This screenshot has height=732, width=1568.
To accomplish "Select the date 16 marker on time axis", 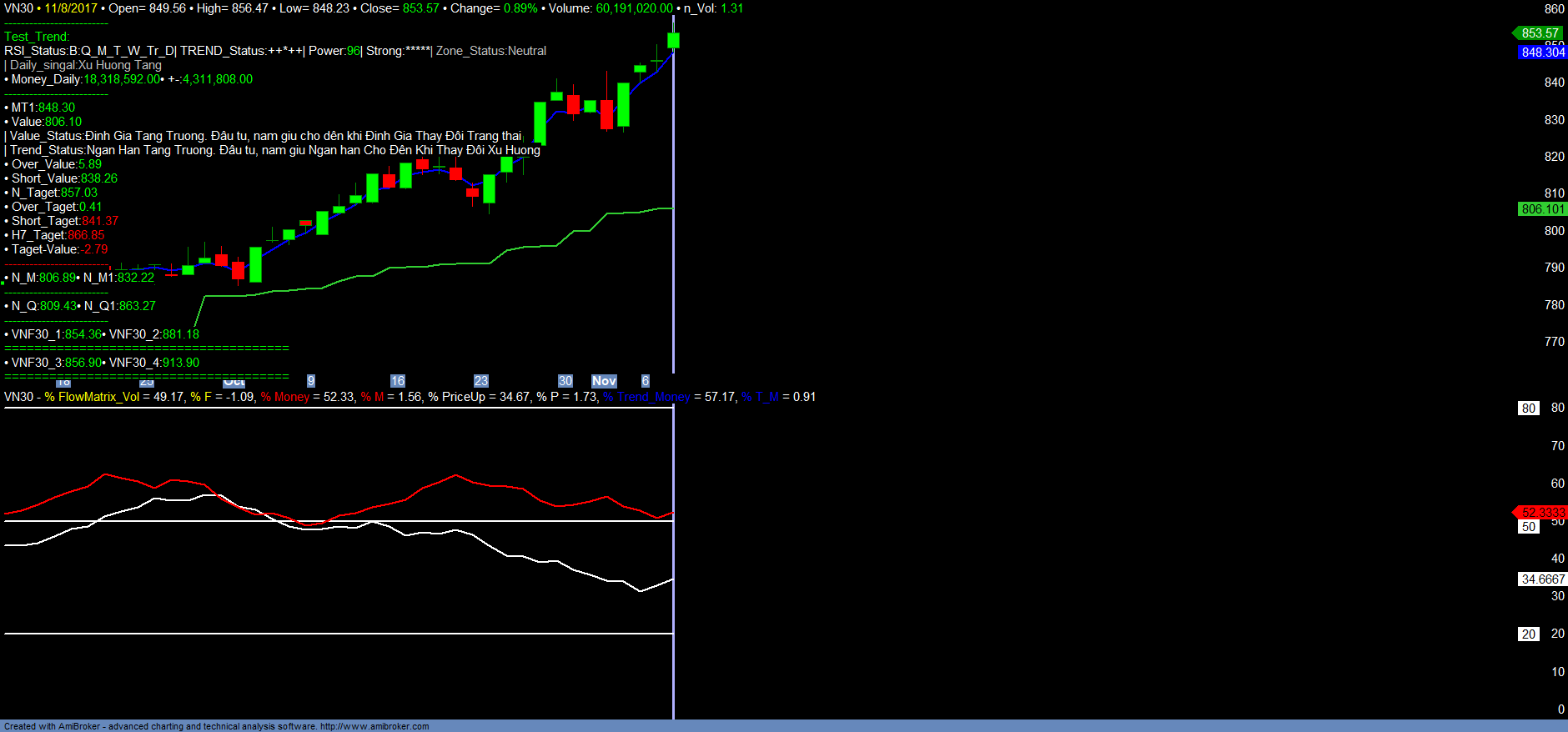I will pos(398,381).
